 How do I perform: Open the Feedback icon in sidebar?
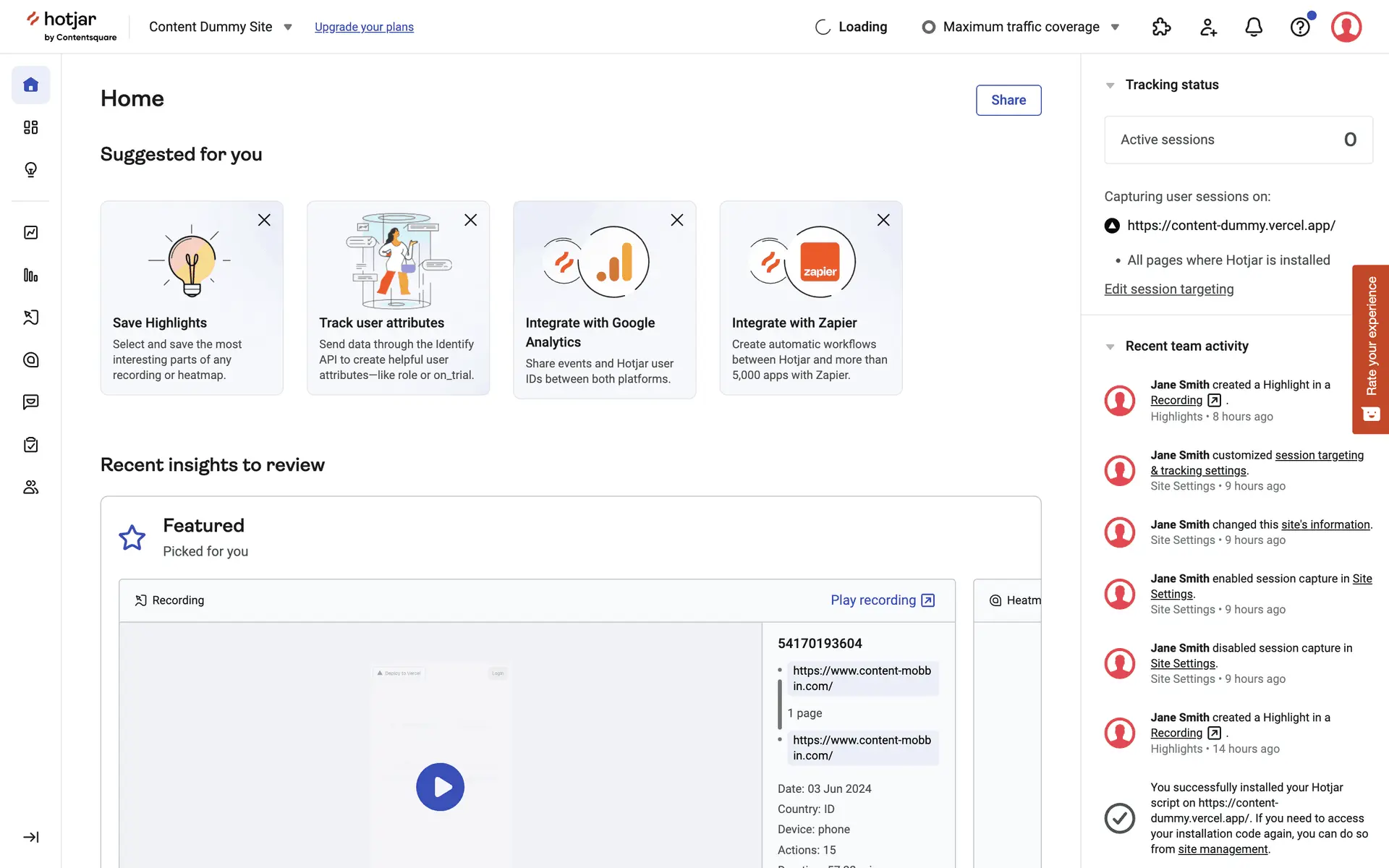[30, 402]
